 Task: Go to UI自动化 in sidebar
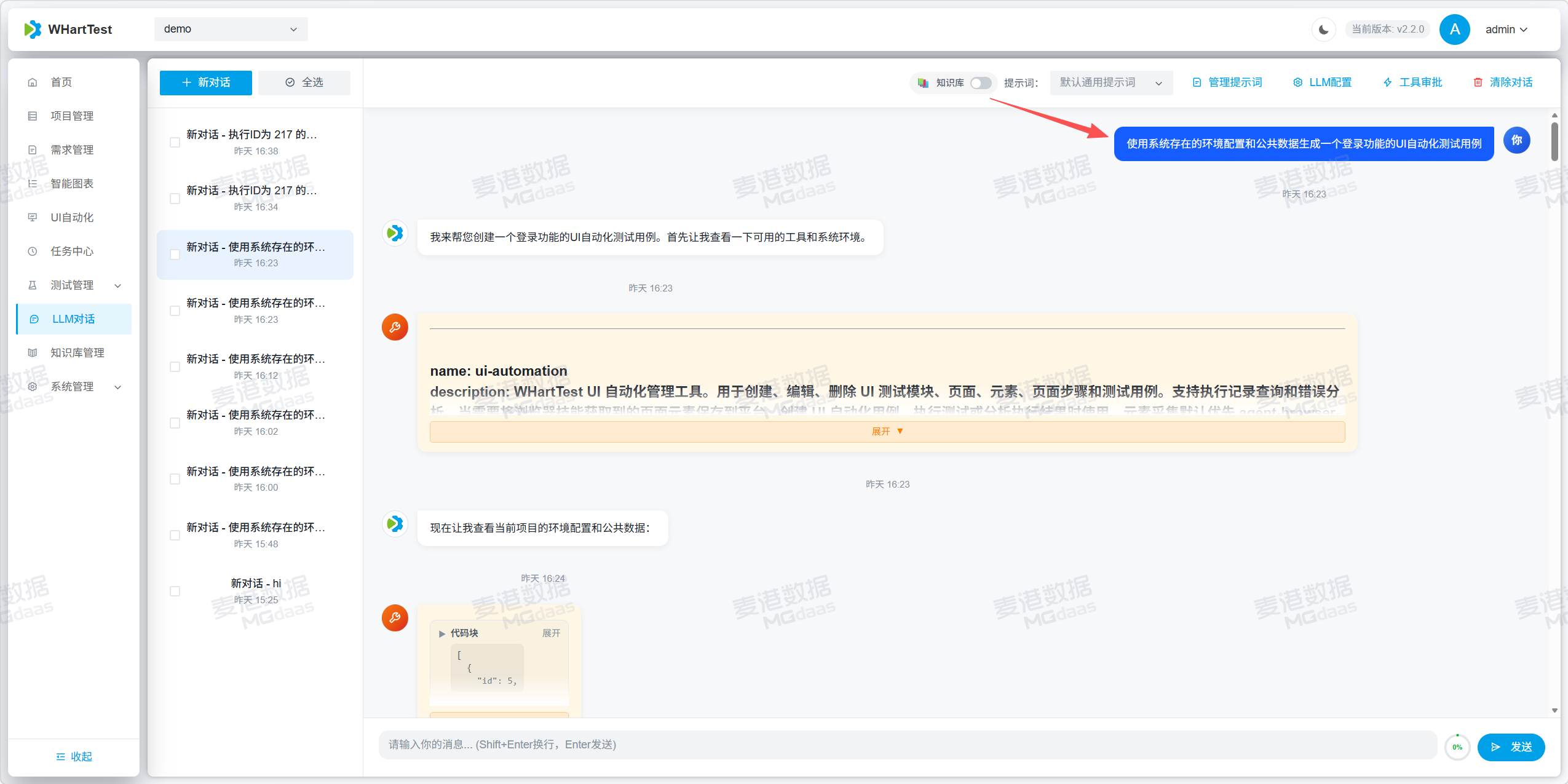coord(72,218)
